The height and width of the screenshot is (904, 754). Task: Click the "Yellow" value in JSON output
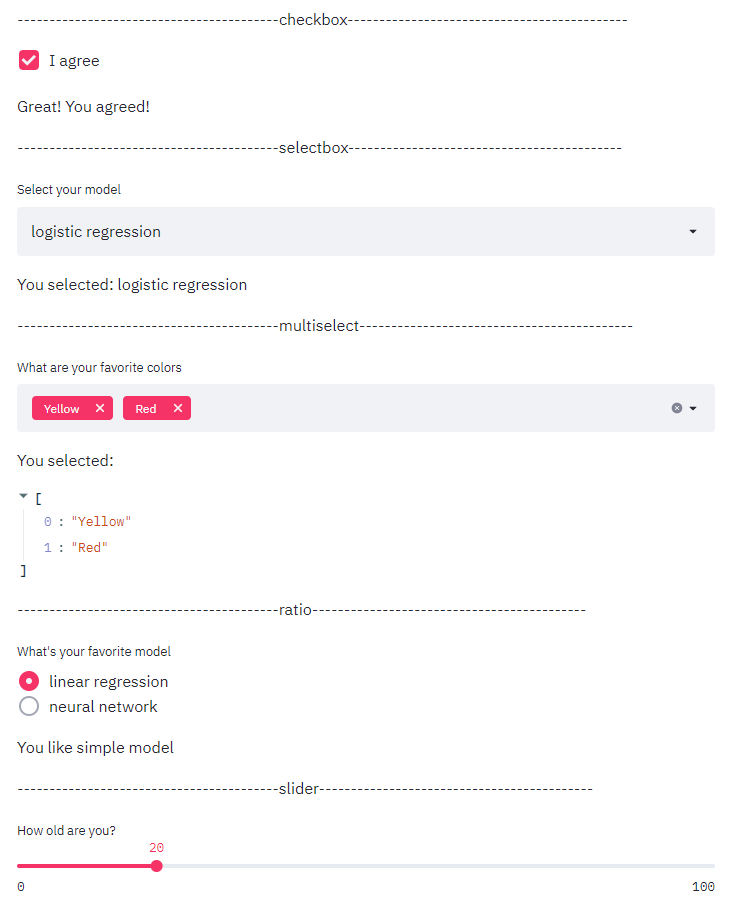click(x=101, y=522)
